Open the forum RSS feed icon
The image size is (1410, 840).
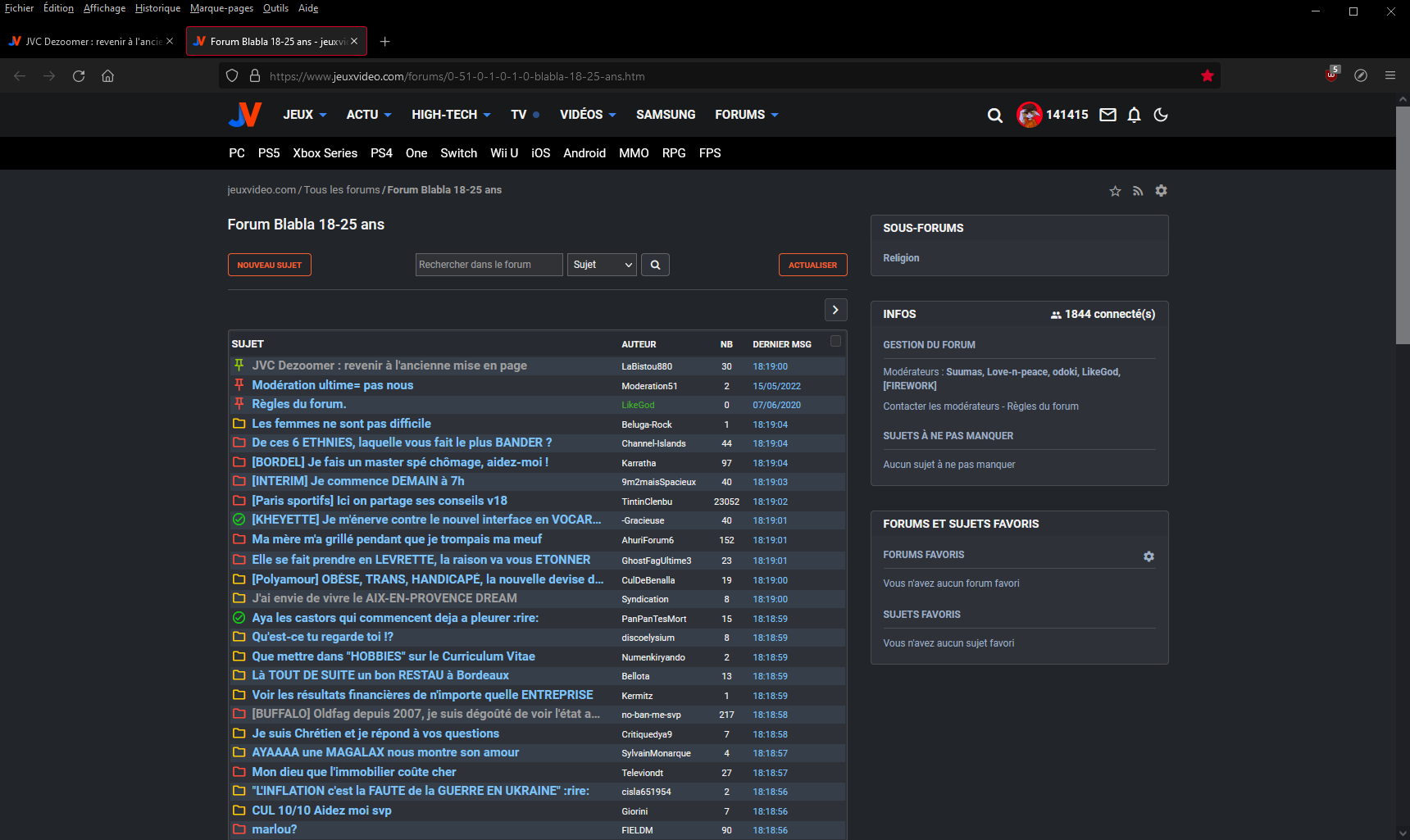1138,191
